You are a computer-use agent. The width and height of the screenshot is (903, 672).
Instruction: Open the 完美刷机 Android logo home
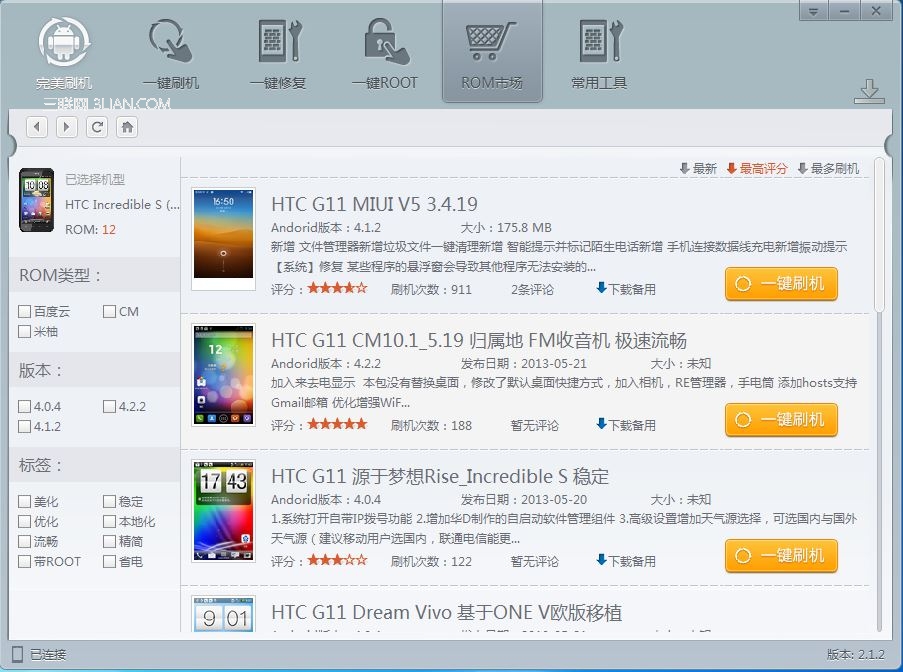[64, 54]
